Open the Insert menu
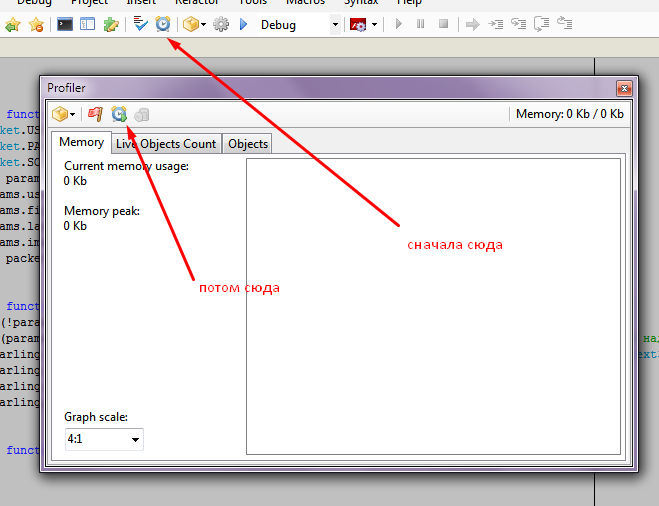 point(141,2)
